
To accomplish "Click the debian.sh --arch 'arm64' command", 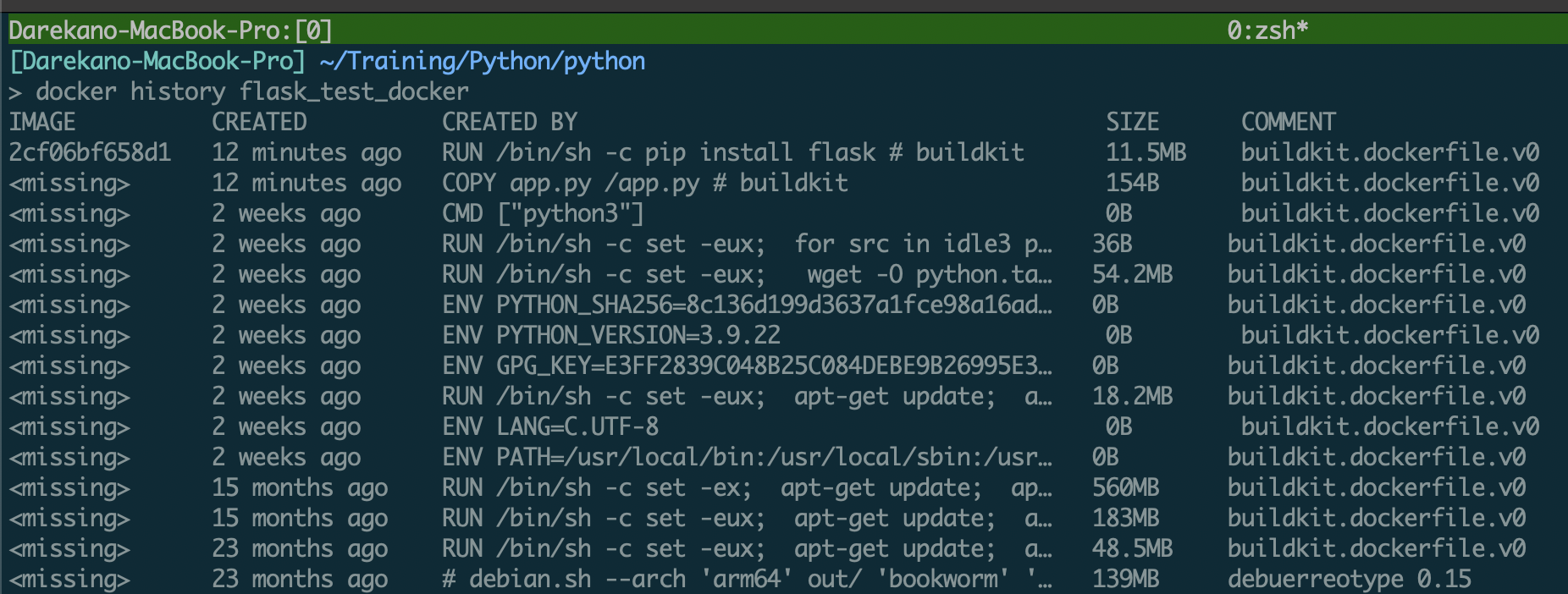I will tap(747, 579).
